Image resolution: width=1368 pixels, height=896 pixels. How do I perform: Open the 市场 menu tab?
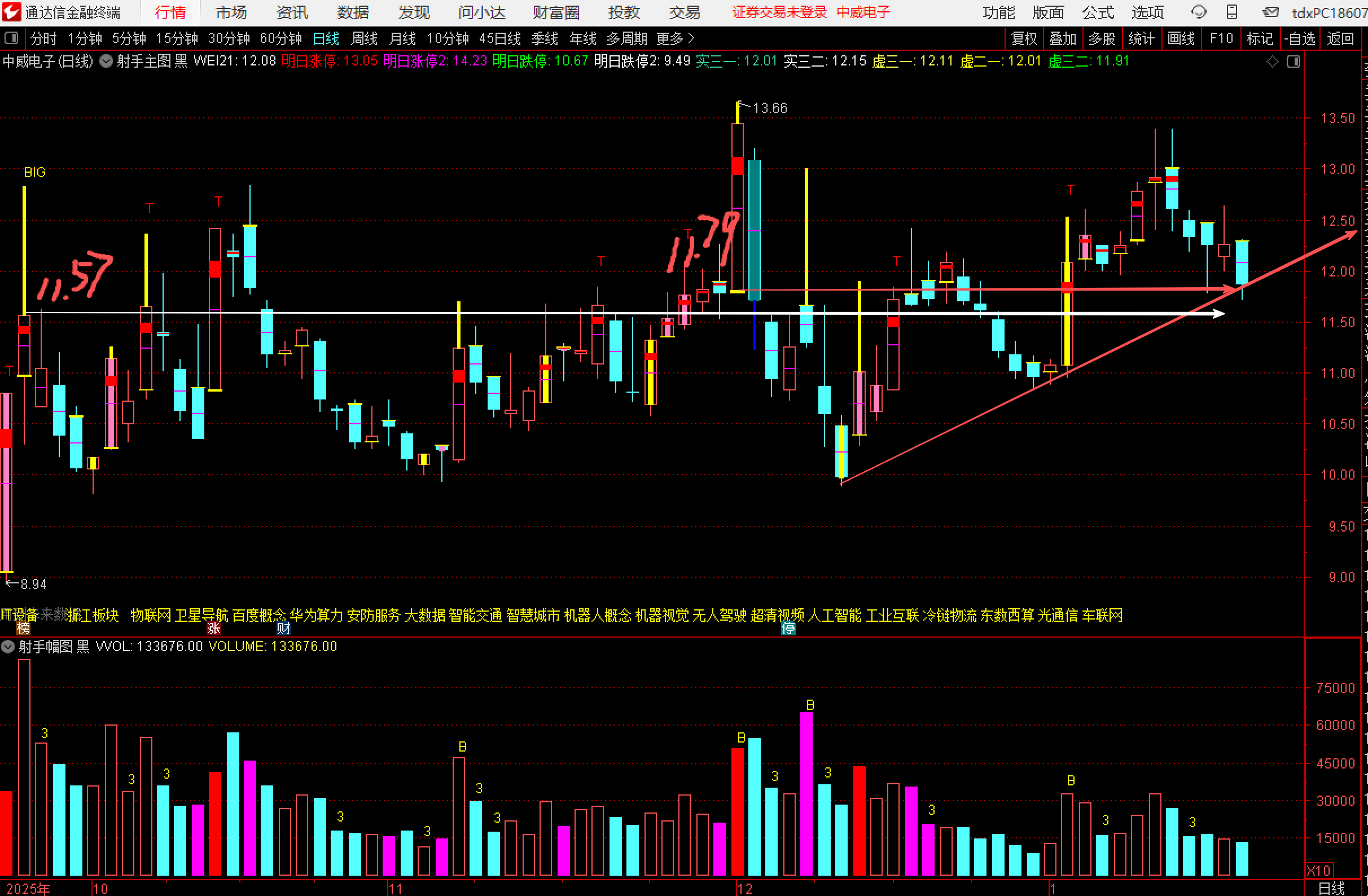tap(231, 12)
